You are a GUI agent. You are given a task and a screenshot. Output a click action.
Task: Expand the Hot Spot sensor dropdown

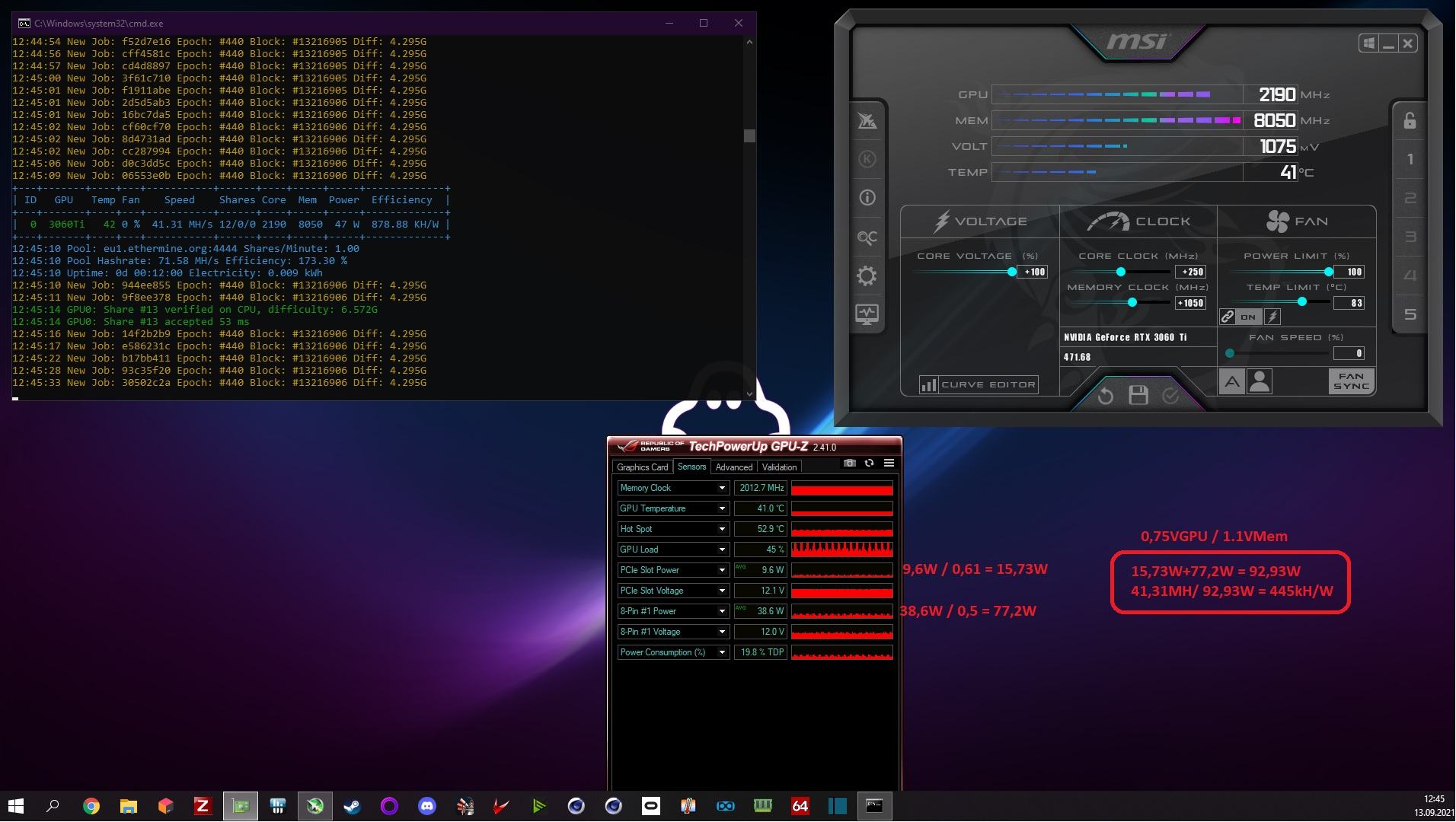[722, 529]
